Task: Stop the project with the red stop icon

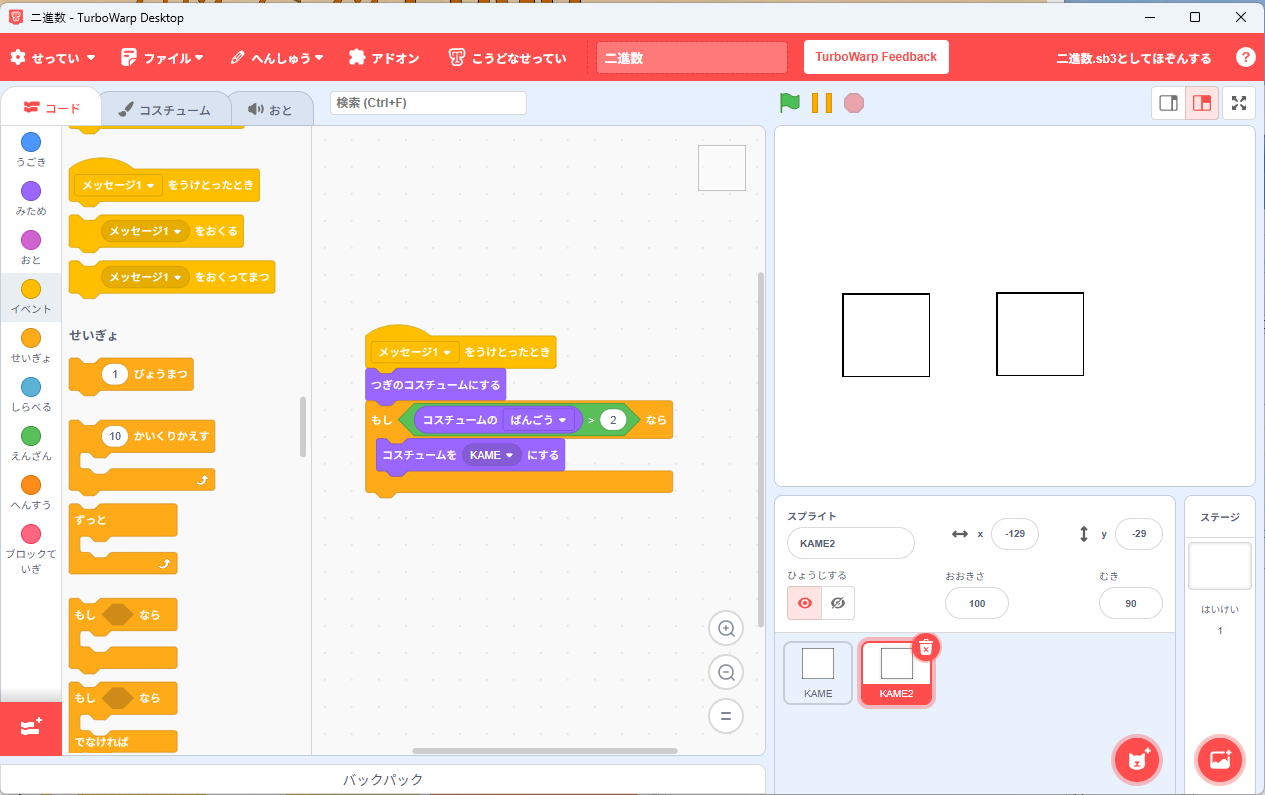Action: (x=854, y=102)
